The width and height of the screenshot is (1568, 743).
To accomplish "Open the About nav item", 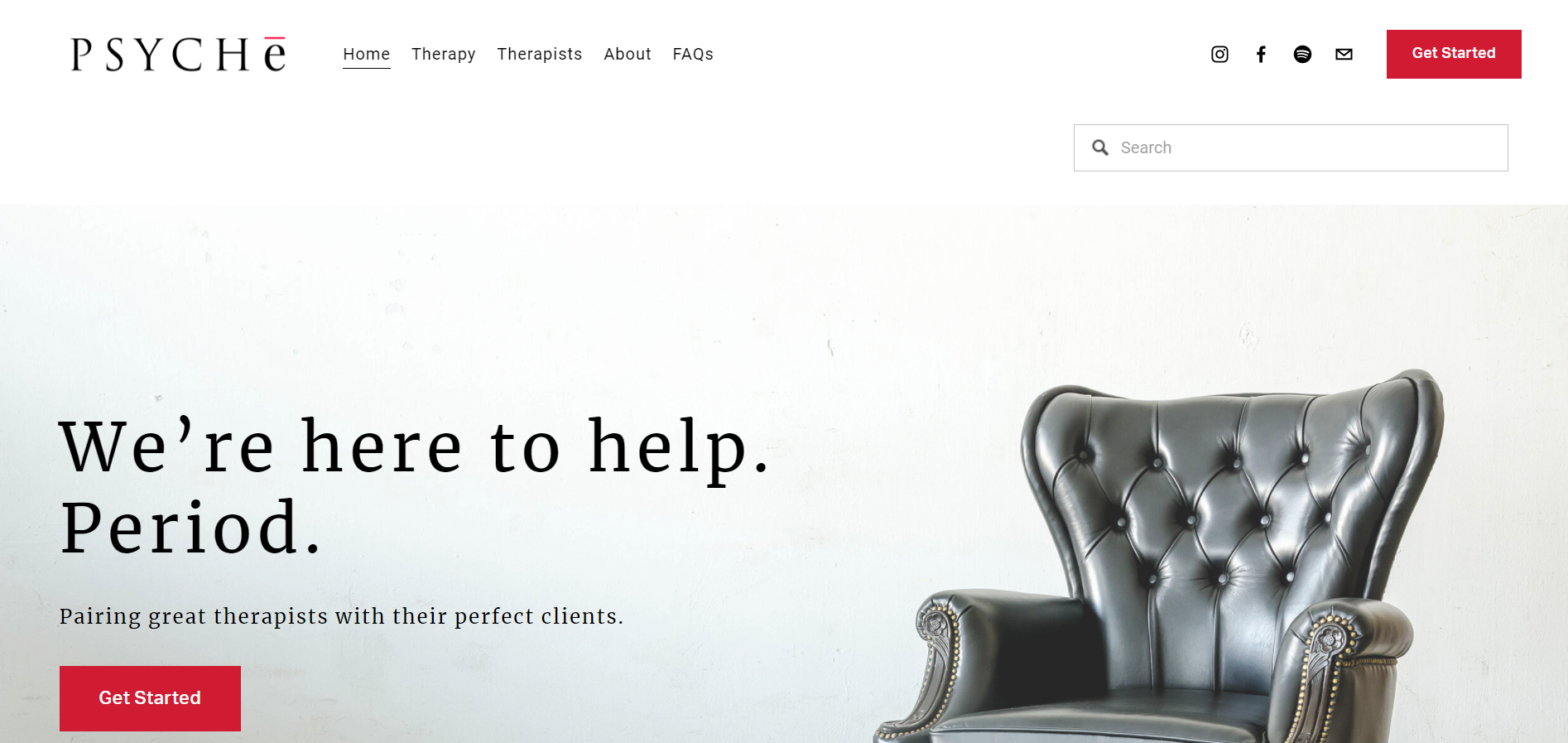I will click(x=628, y=55).
